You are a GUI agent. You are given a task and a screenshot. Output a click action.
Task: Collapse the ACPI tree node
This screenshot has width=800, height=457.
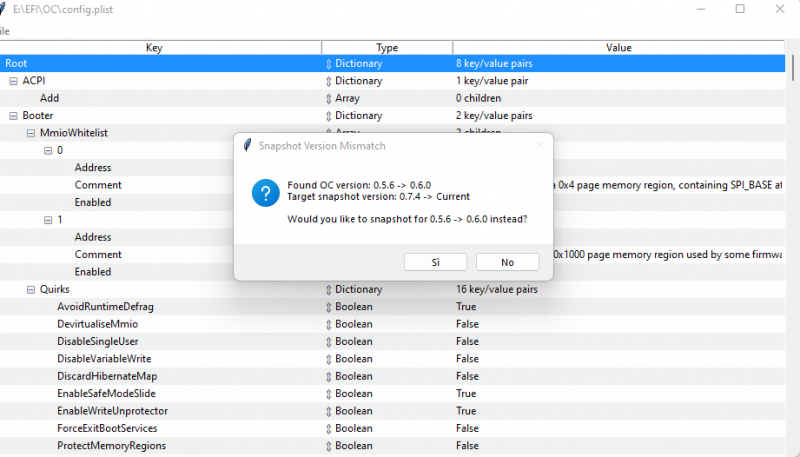[x=14, y=81]
